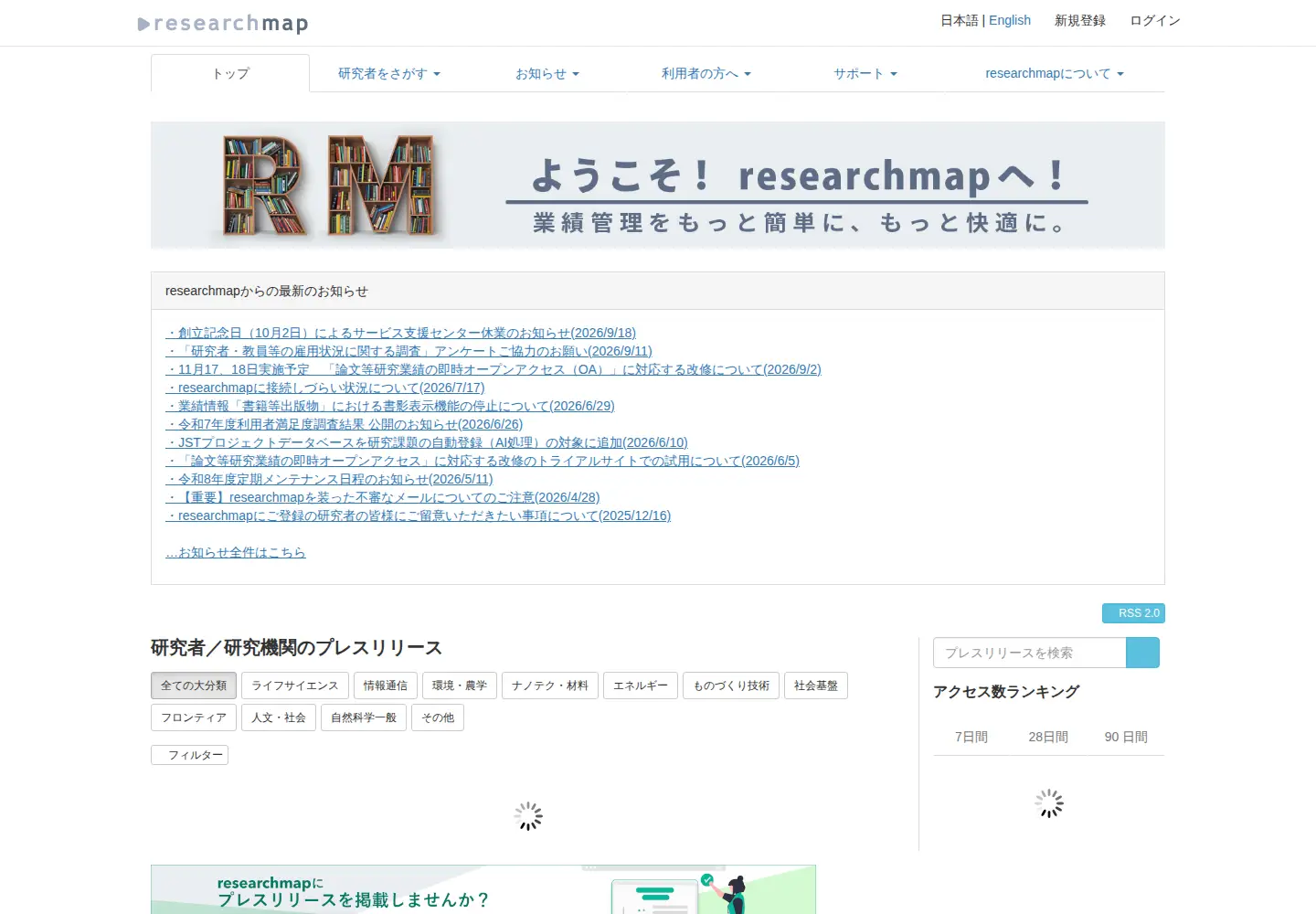
Task: Switch language to English
Action: pos(1010,20)
